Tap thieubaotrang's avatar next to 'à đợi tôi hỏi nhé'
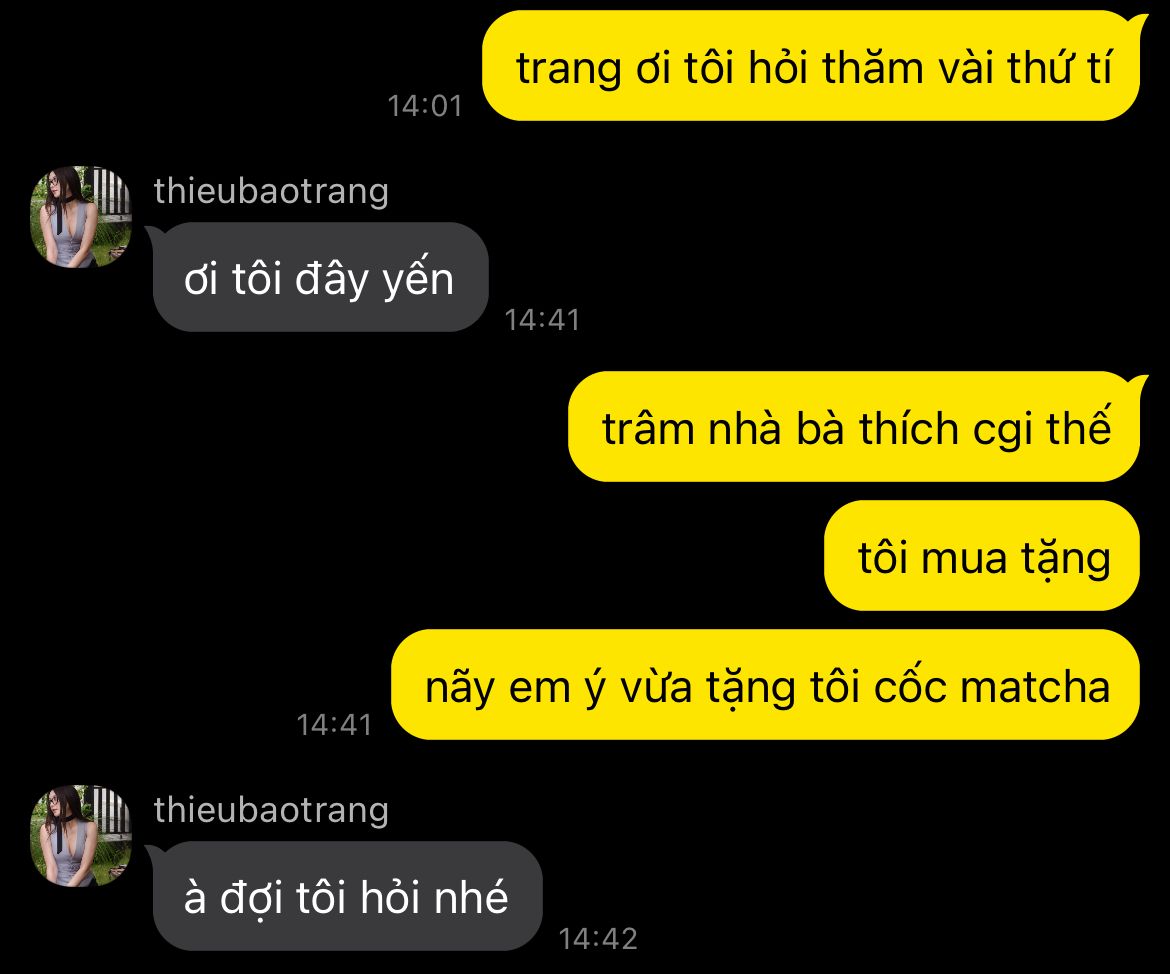1170x974 pixels. pyautogui.click(x=81, y=836)
